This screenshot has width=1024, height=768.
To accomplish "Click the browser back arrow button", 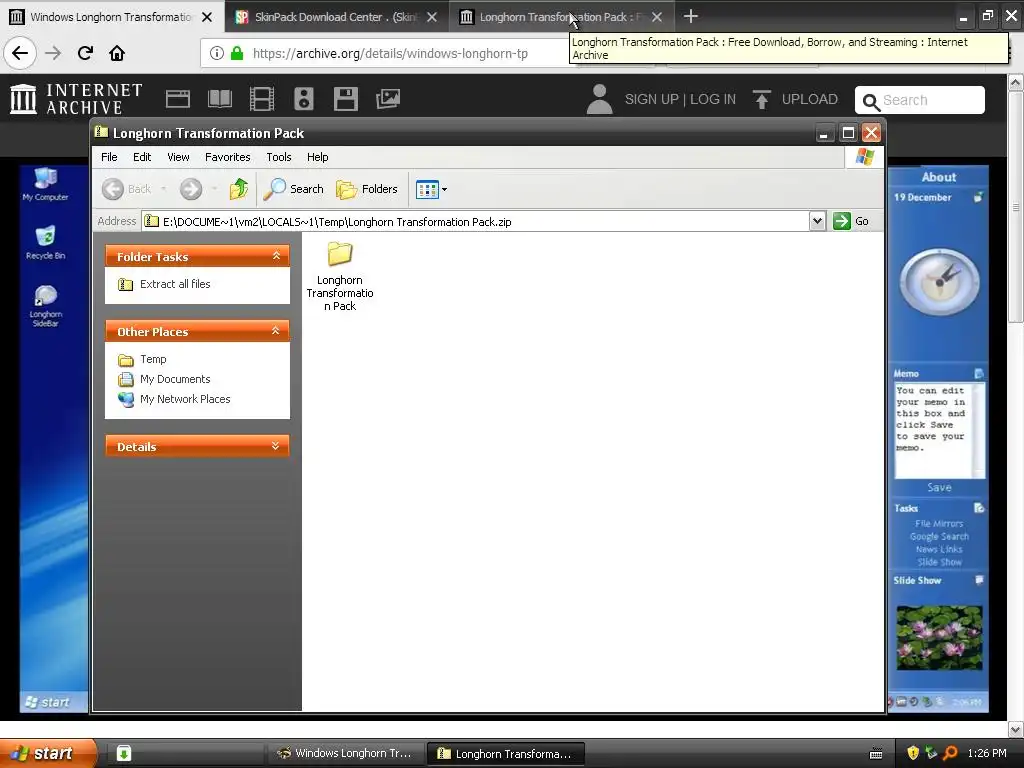I will pos(20,53).
